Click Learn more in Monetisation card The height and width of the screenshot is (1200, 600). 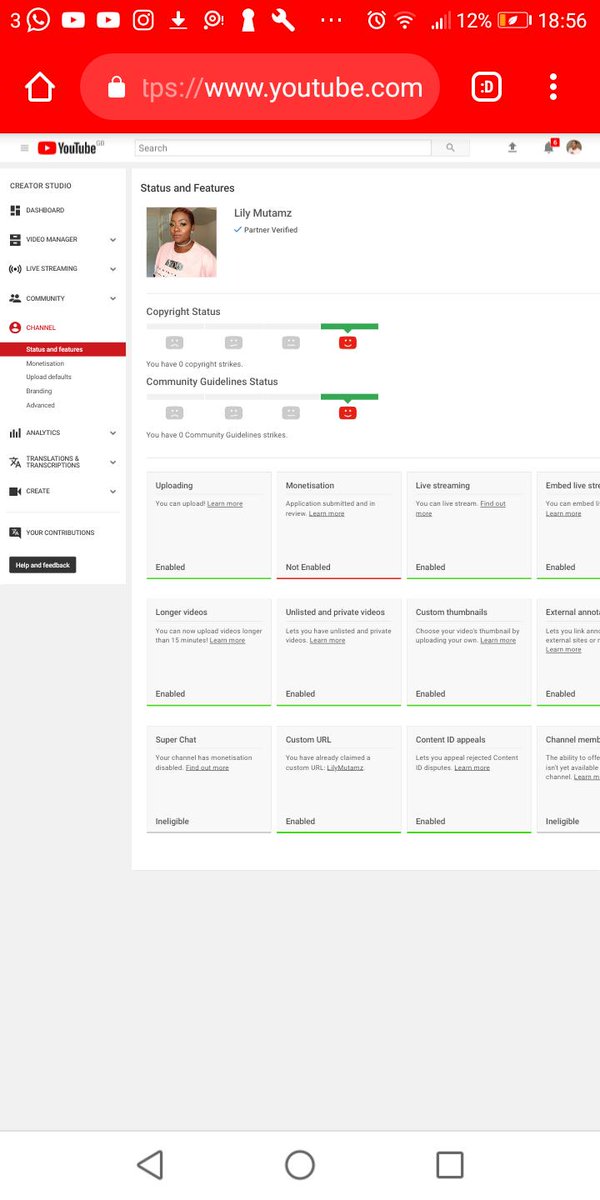click(x=327, y=514)
